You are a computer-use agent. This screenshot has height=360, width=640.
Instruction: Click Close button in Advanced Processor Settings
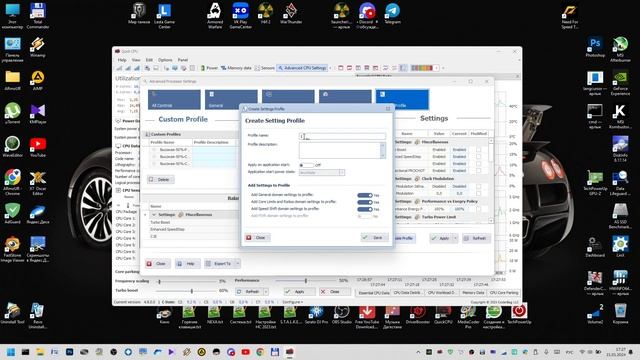click(x=157, y=264)
